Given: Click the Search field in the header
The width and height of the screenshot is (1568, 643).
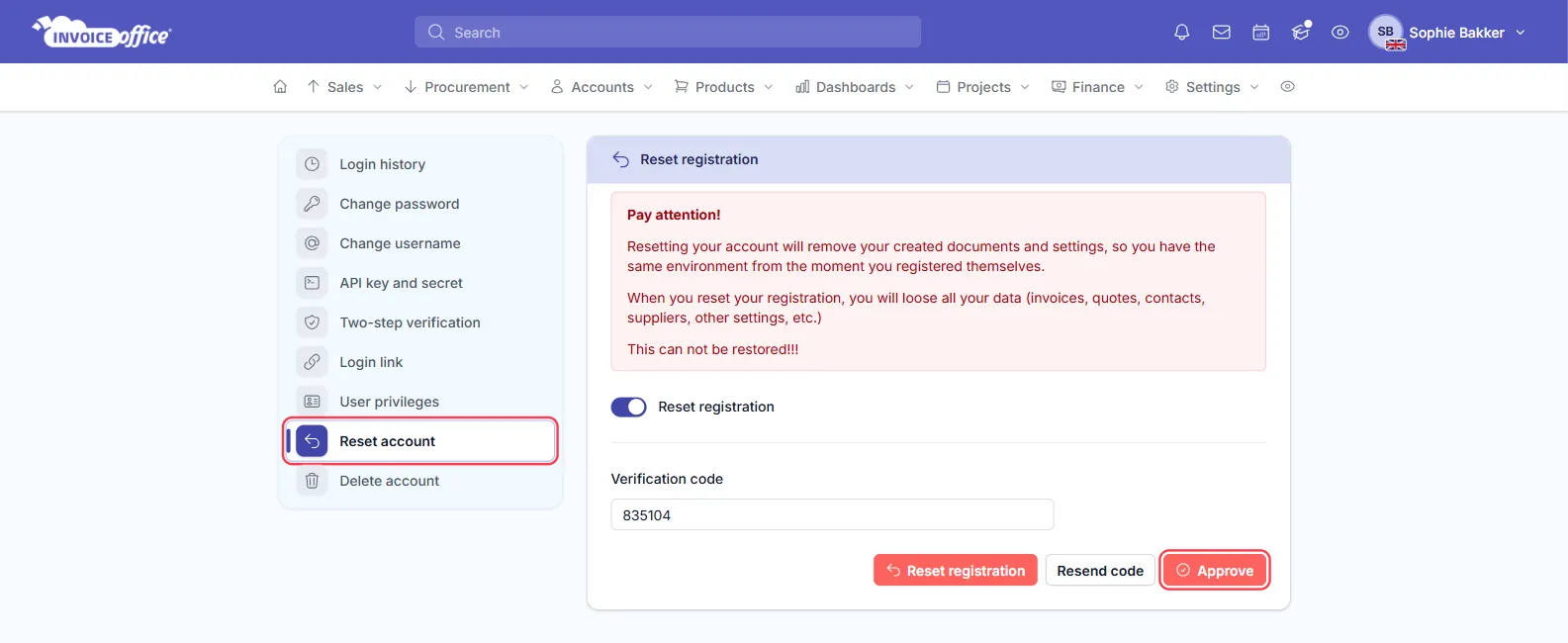Looking at the screenshot, I should click(x=668, y=32).
